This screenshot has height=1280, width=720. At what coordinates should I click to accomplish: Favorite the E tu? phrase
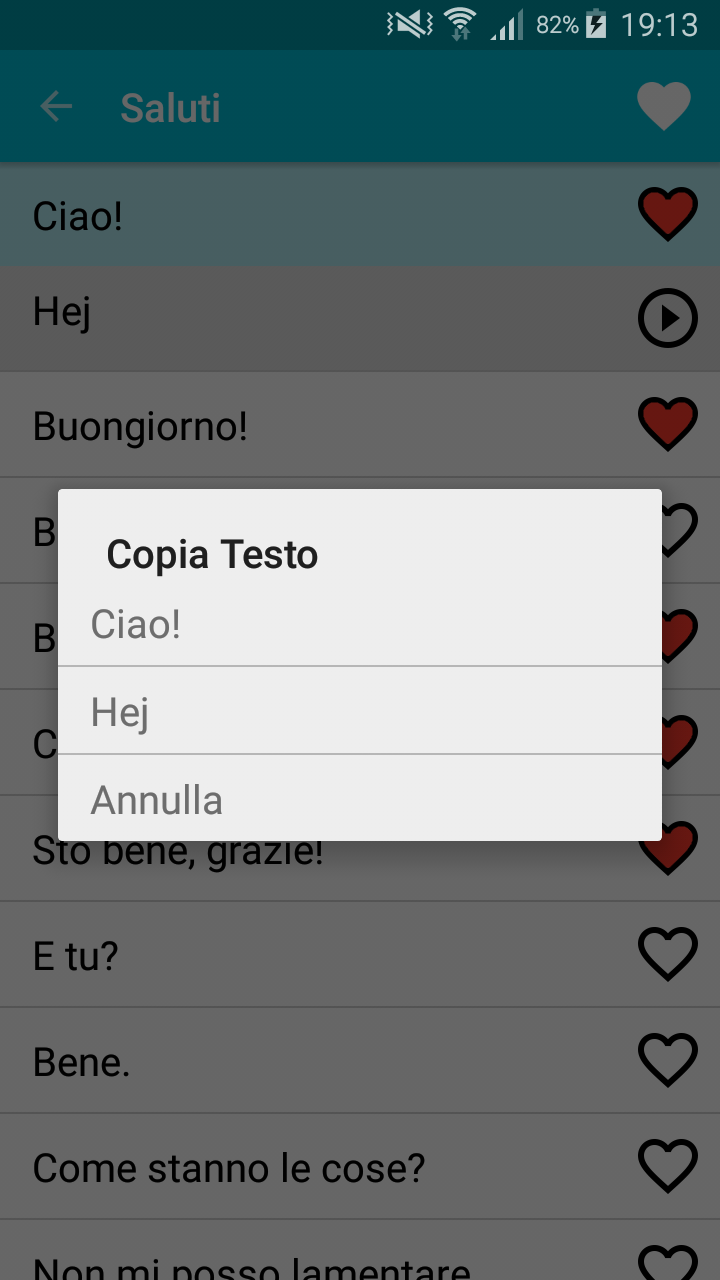667,954
